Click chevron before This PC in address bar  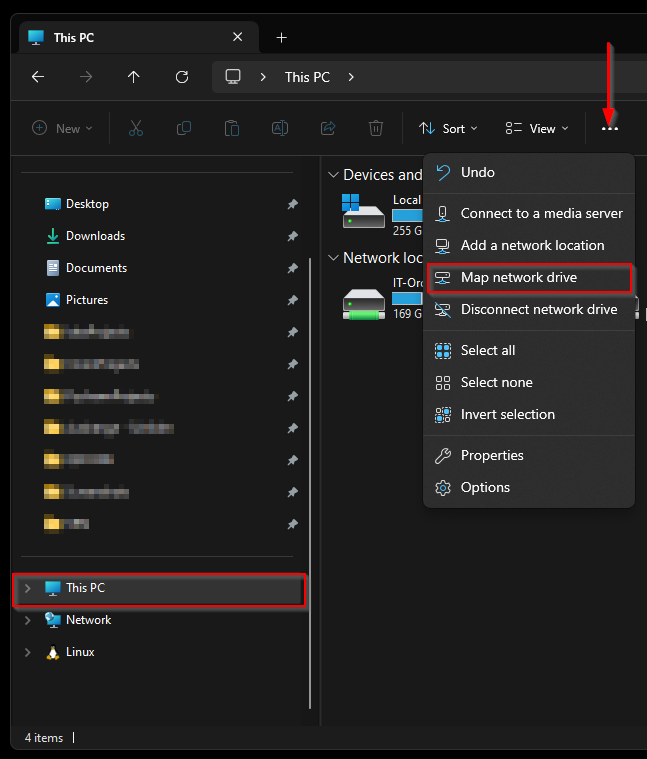tap(263, 77)
